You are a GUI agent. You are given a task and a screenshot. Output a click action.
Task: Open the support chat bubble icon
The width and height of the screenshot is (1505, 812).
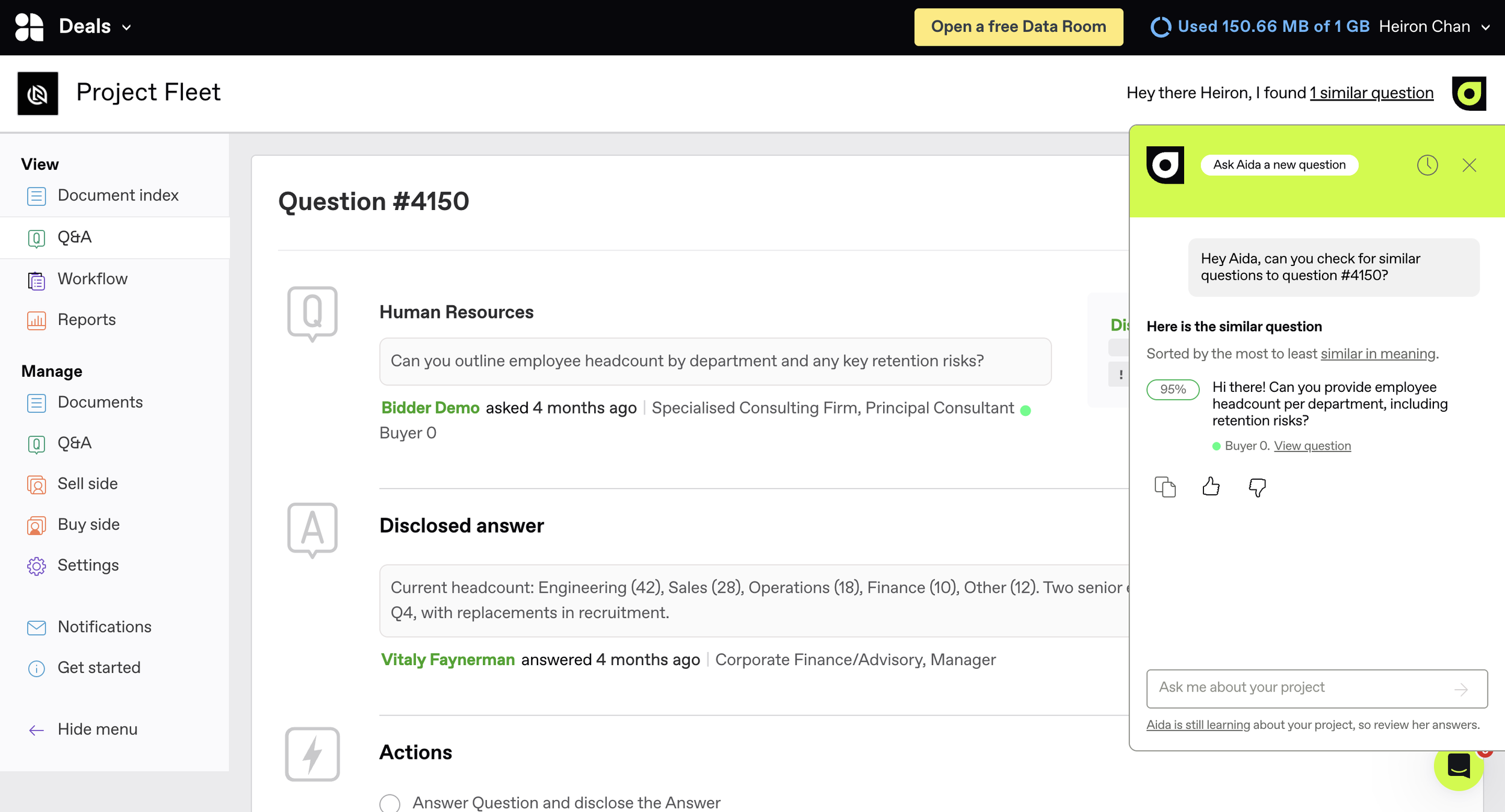(x=1458, y=766)
